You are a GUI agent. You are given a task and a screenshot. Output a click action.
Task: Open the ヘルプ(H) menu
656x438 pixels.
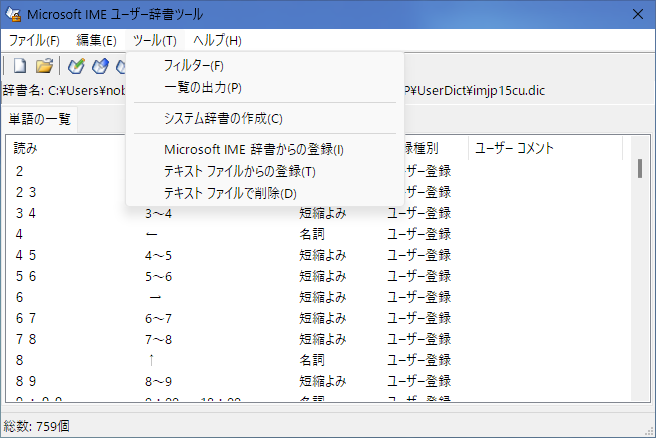(x=217, y=41)
